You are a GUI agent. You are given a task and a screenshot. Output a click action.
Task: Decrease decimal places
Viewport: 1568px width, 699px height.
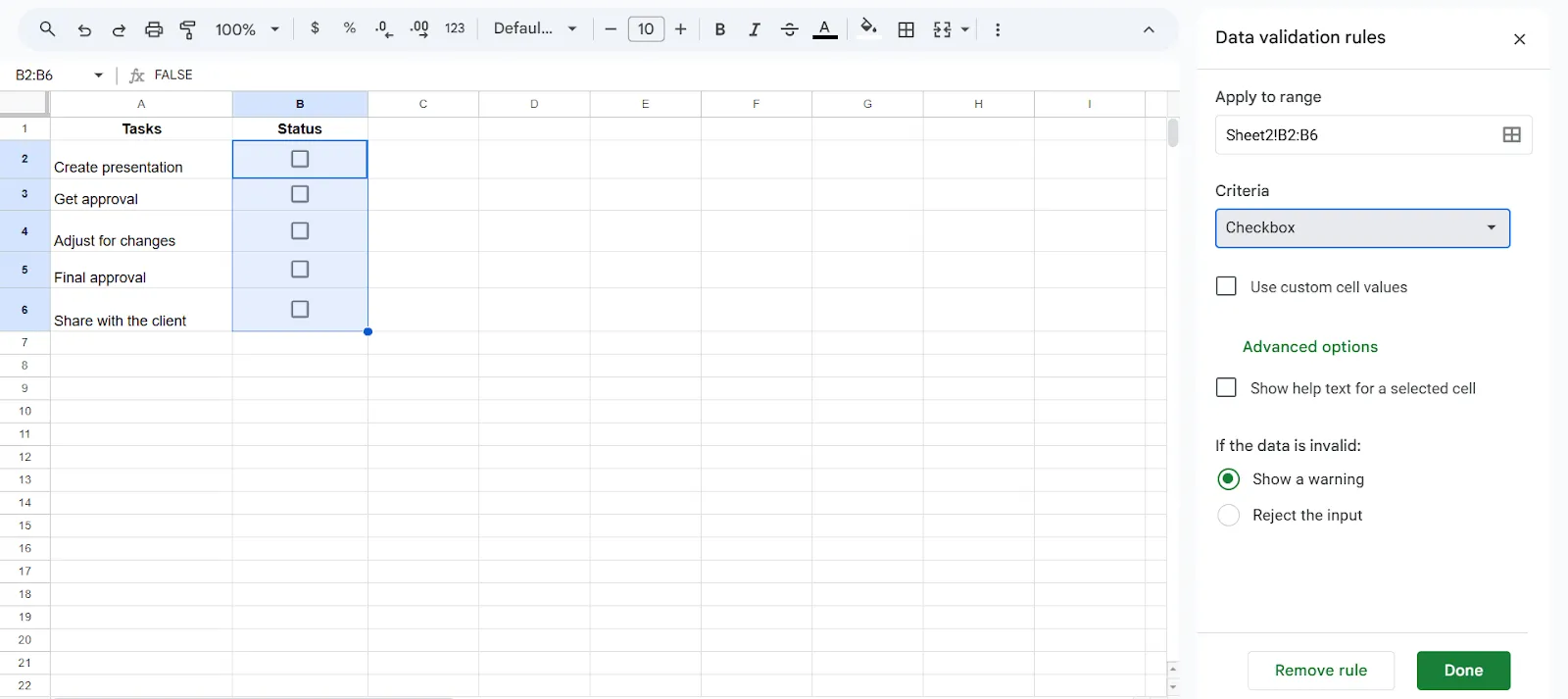[384, 29]
